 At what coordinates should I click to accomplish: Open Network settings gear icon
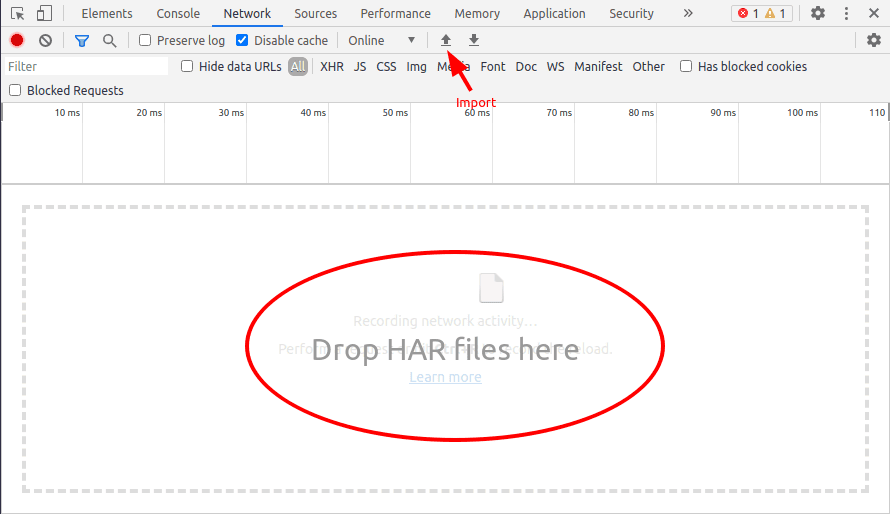[874, 40]
